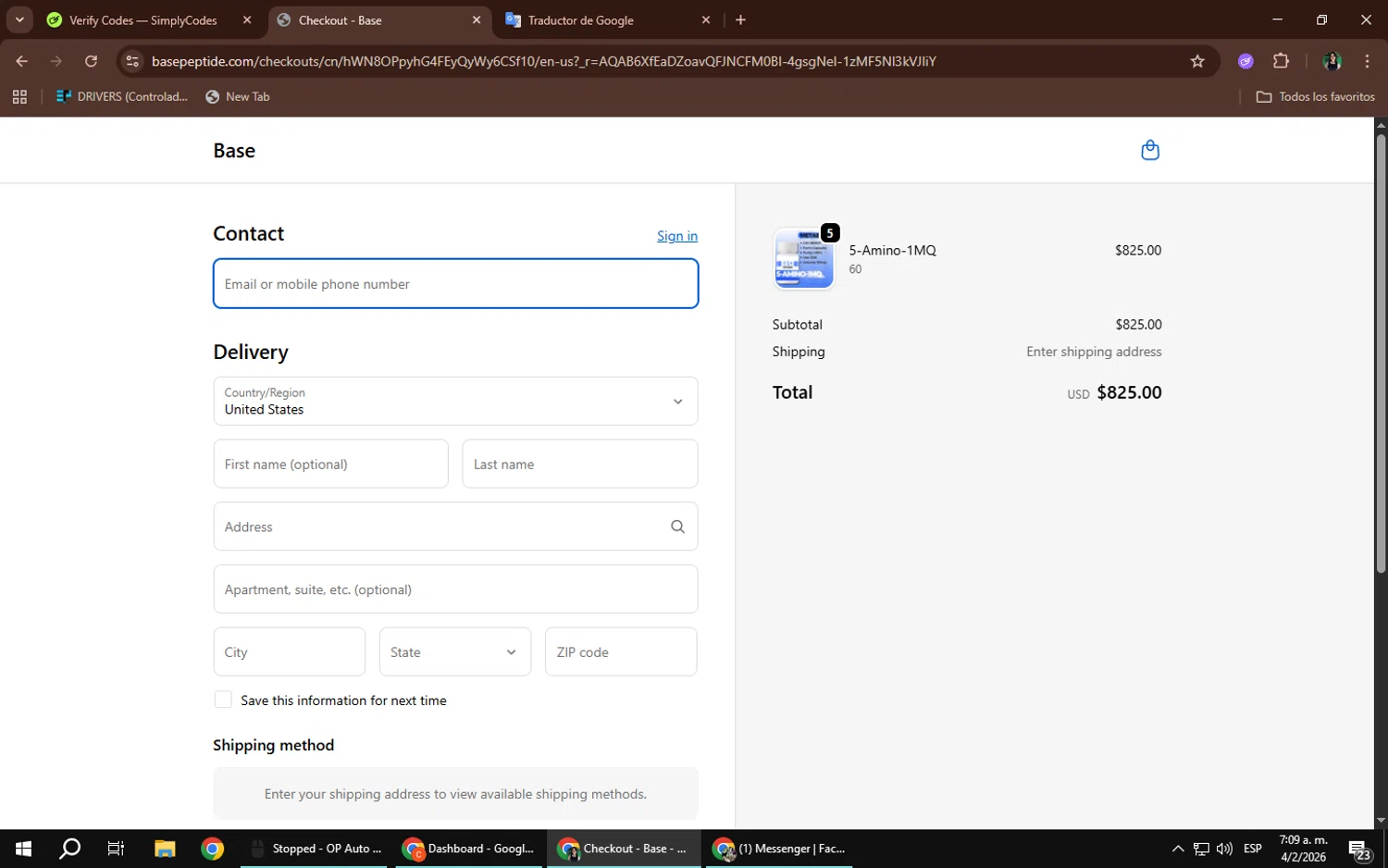Open the ESP language indicator

[x=1253, y=849]
